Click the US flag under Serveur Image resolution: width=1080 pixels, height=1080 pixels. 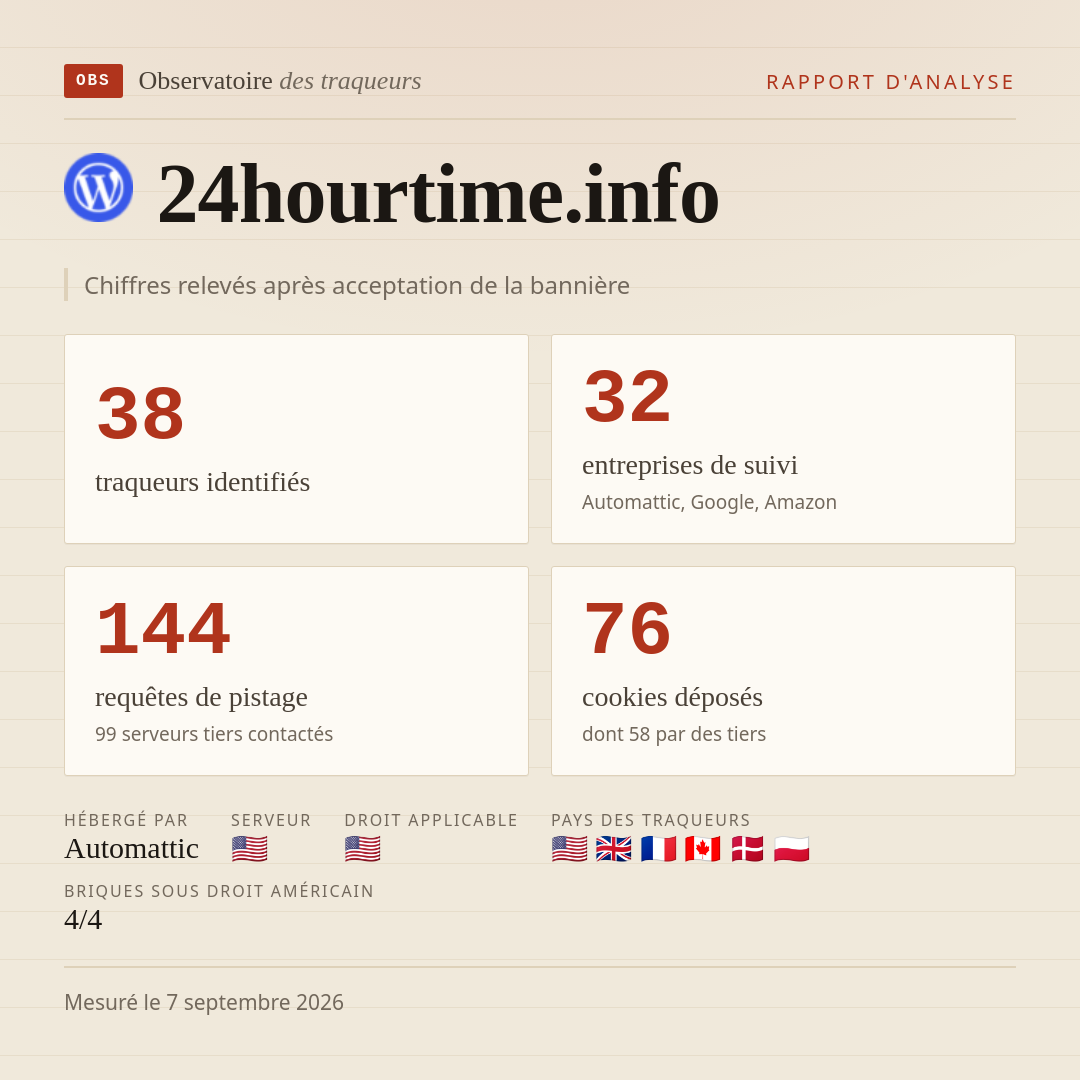[x=249, y=849]
